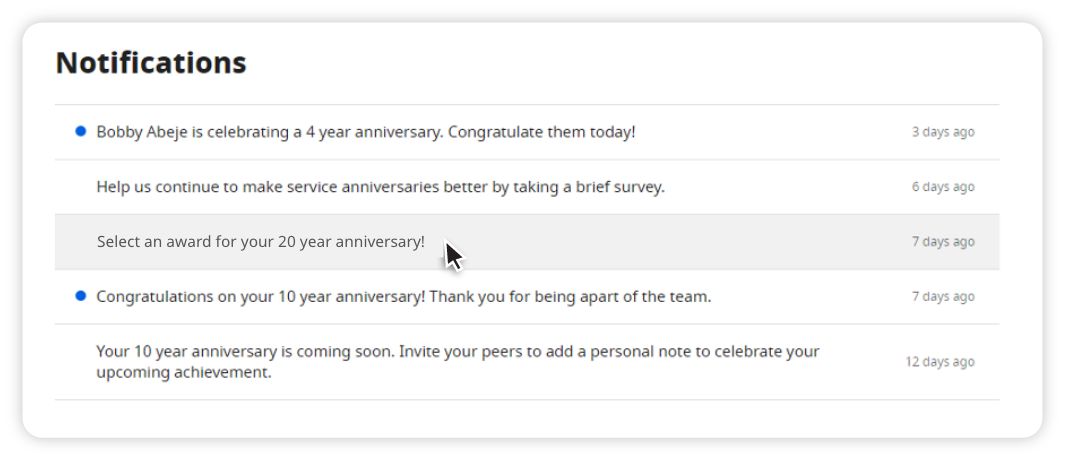Click the blue unread dot beside Bobby Abeje notification

[x=81, y=131]
